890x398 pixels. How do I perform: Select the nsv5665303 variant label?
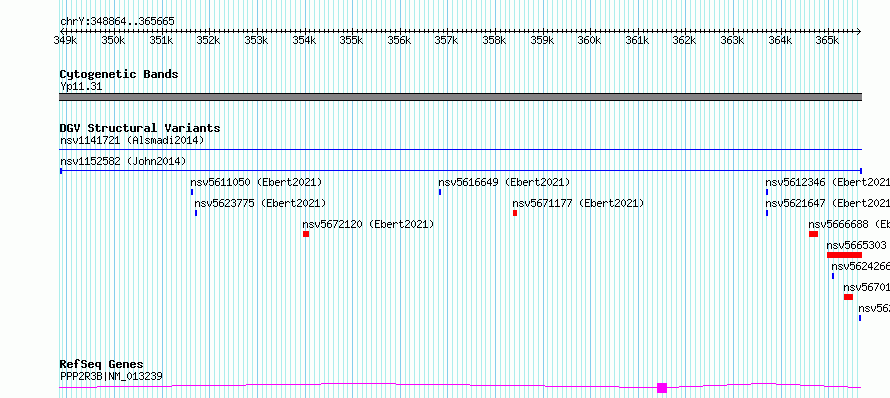(x=857, y=245)
